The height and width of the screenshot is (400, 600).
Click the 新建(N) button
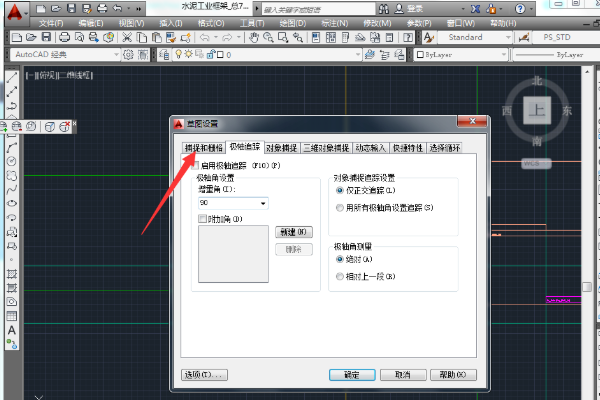[x=293, y=232]
